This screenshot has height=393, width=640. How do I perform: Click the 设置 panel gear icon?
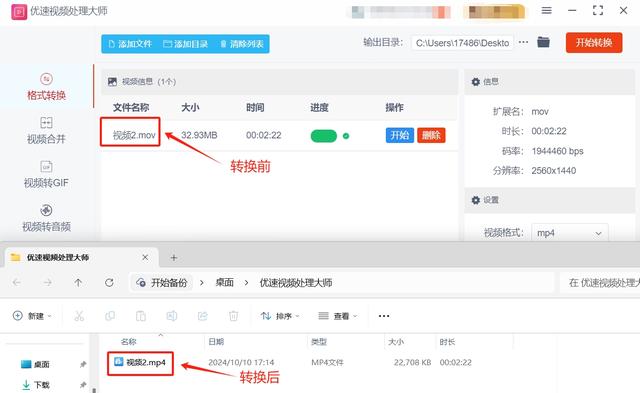(476, 200)
